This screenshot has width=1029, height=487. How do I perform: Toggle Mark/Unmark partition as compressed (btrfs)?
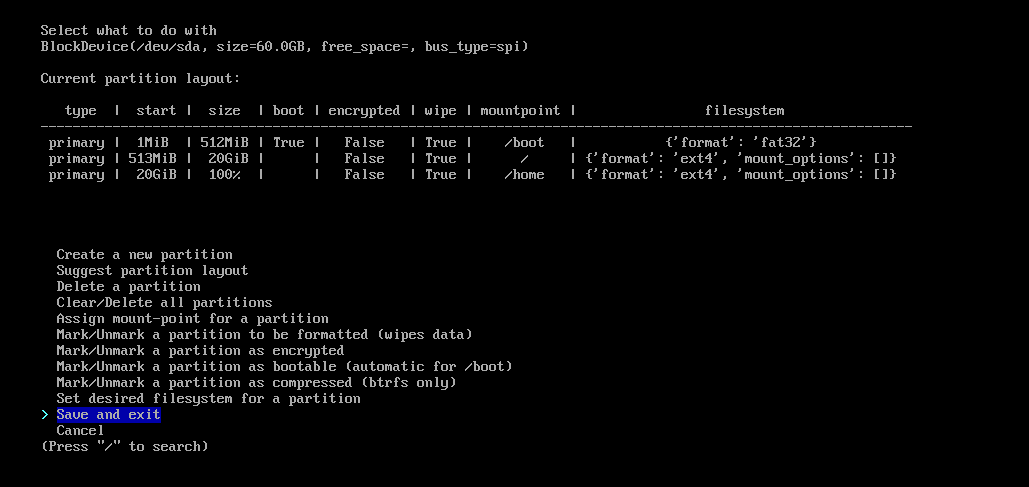click(x=257, y=383)
